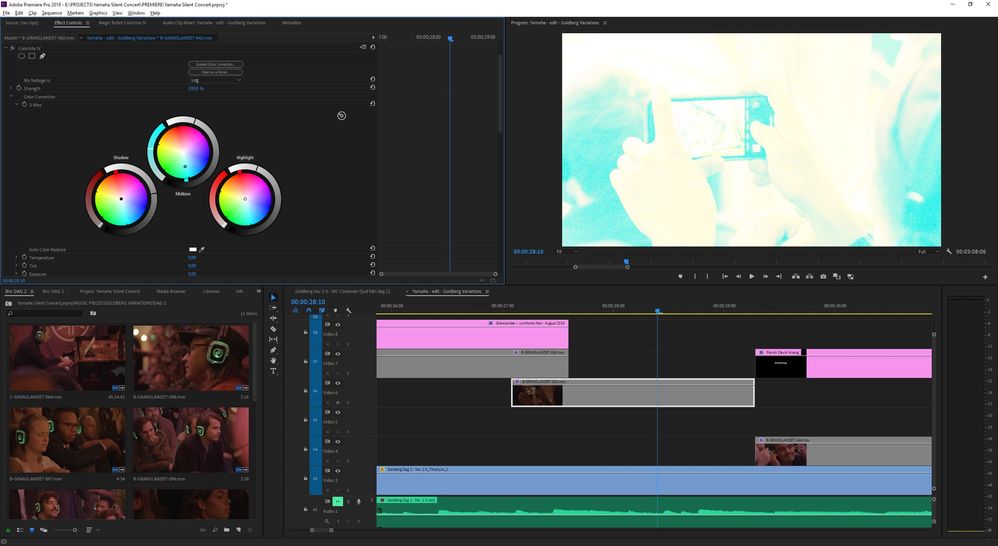Create rectangle mask for Colorista effect
Image resolution: width=998 pixels, height=546 pixels.
(32, 56)
